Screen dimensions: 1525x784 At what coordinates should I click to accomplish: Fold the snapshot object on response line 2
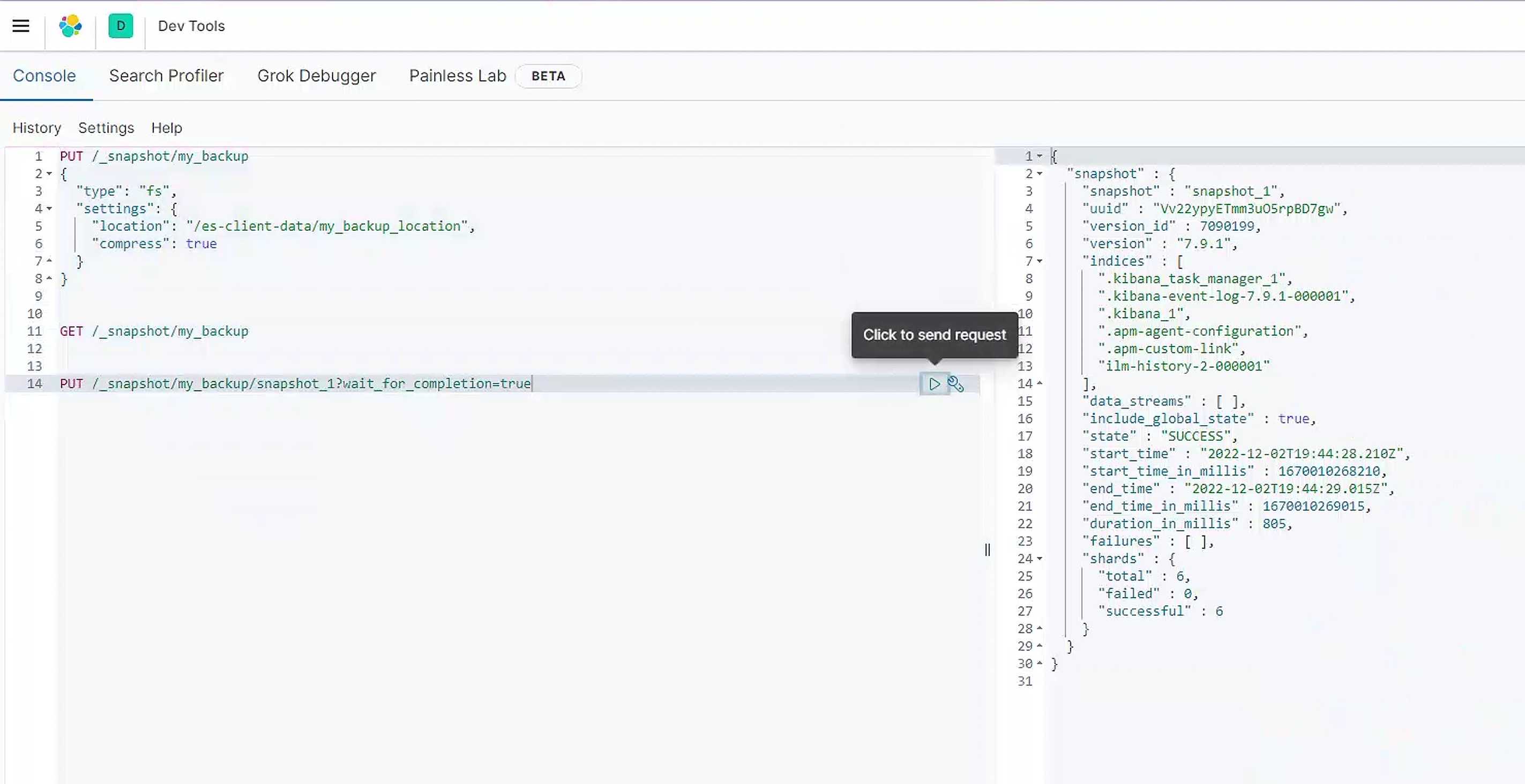(1040, 174)
